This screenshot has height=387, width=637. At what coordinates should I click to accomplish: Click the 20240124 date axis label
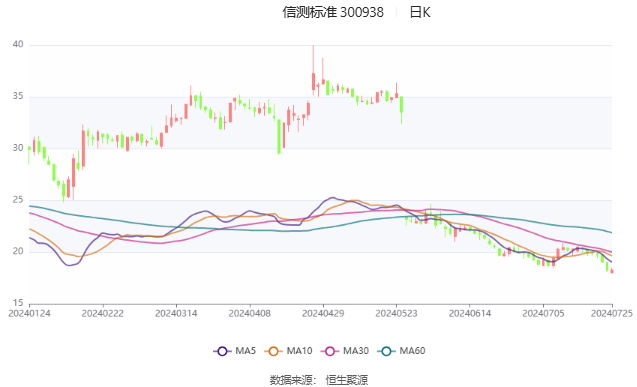click(x=29, y=313)
